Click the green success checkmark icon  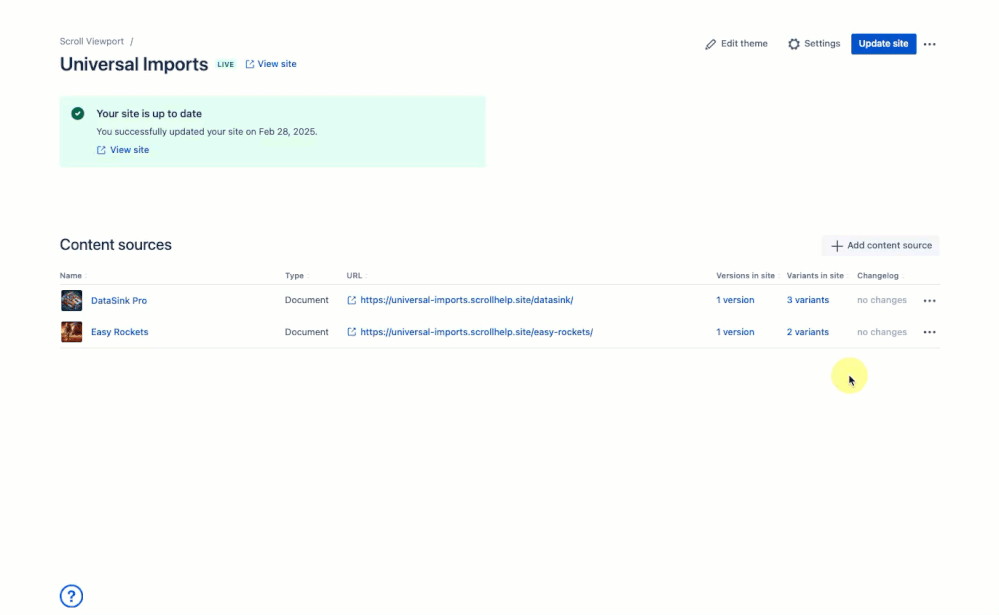[x=78, y=113]
